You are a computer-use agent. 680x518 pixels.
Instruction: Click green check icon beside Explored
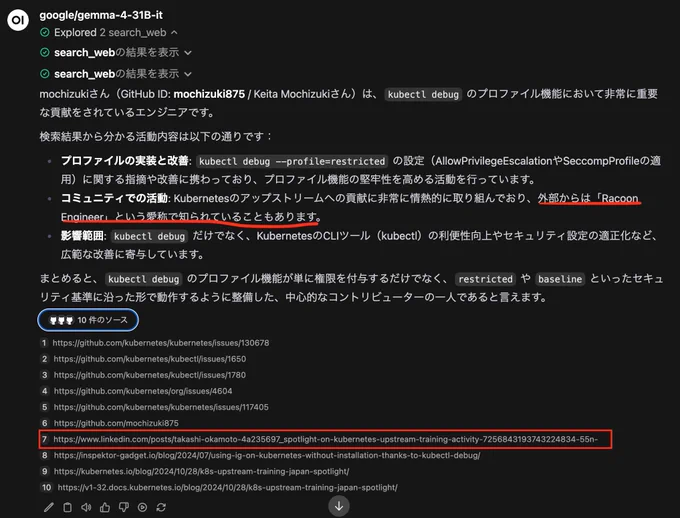pos(45,33)
